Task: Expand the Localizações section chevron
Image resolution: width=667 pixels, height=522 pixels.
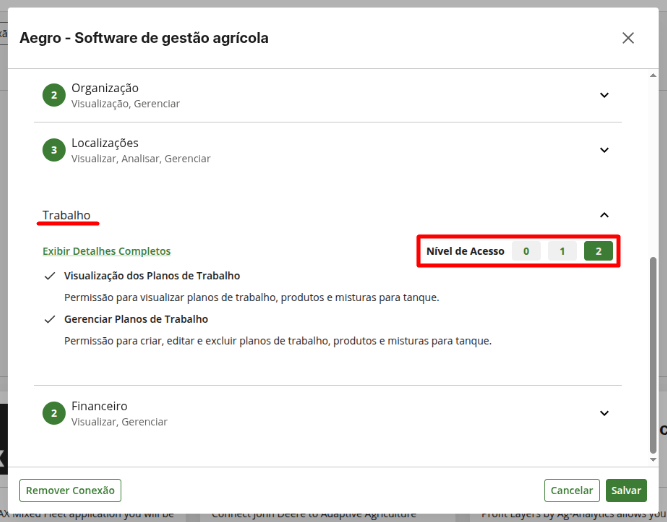Action: (604, 150)
